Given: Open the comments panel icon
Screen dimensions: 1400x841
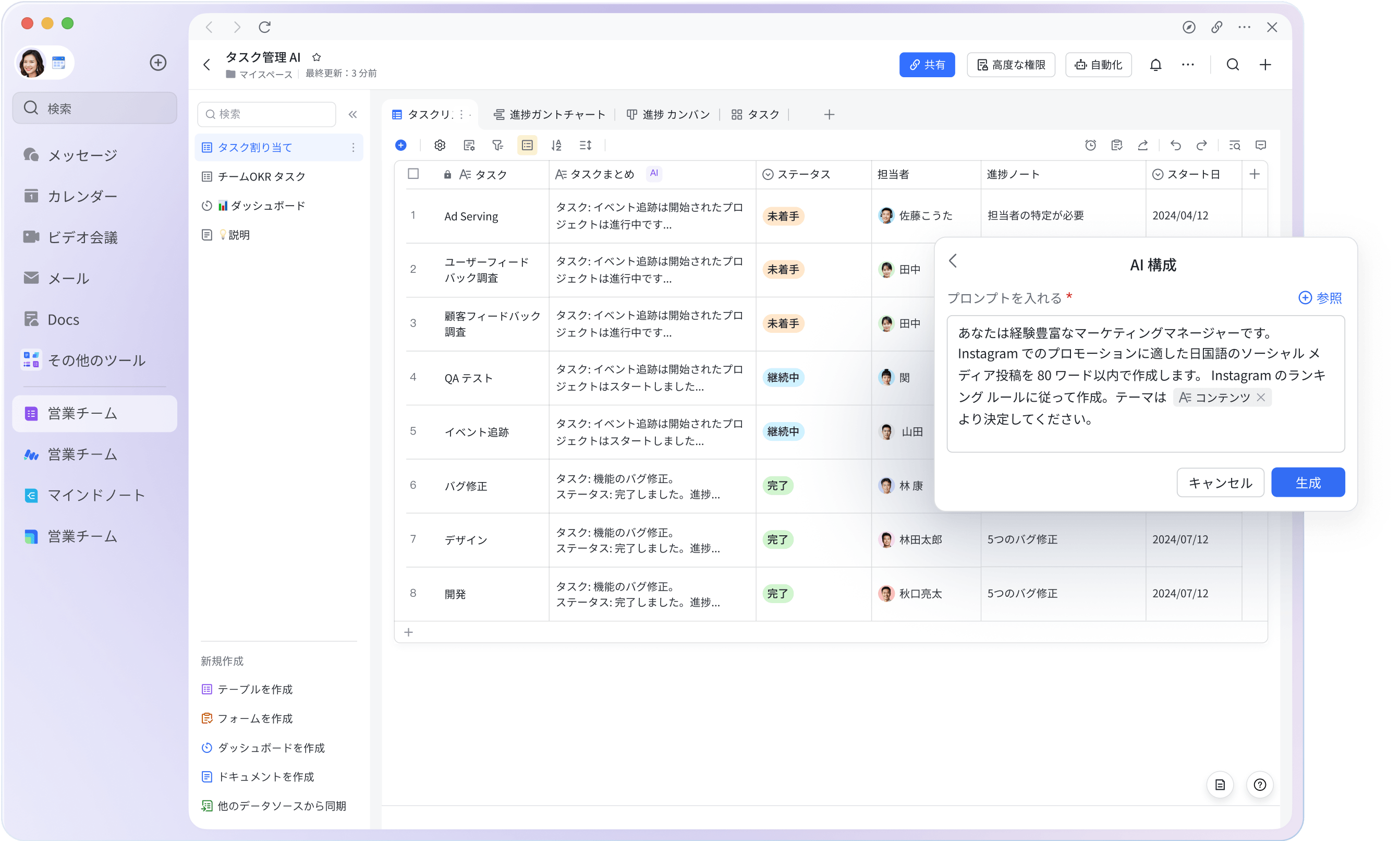Looking at the screenshot, I should pyautogui.click(x=1260, y=145).
